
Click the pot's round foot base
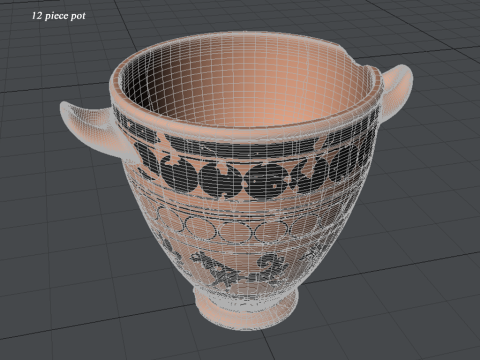(x=246, y=309)
